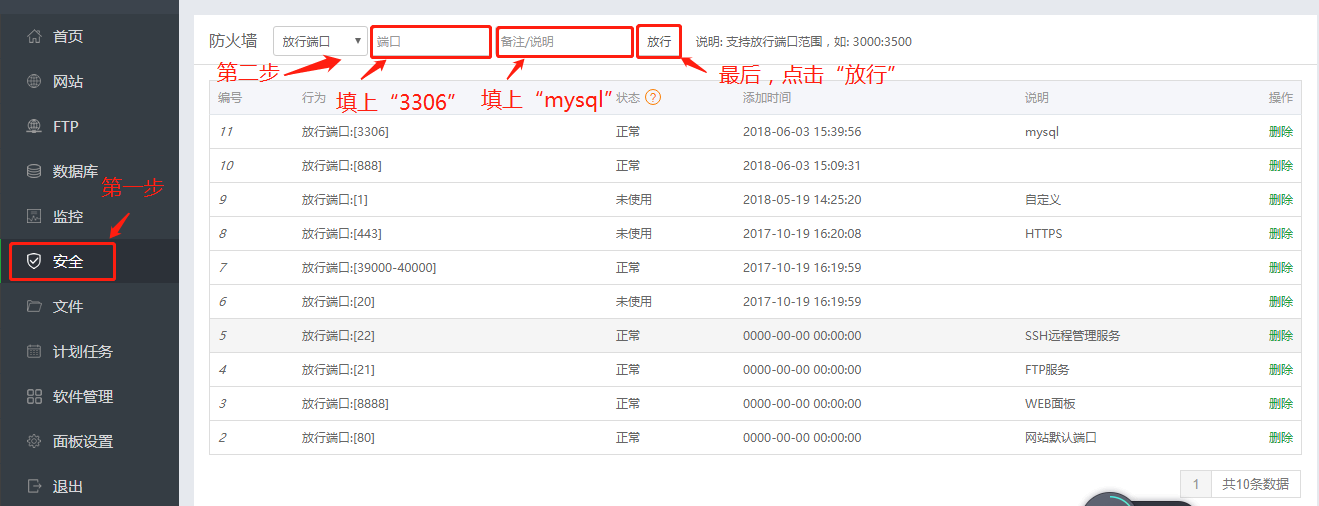Image resolution: width=1319 pixels, height=506 pixels.
Task: Click the globe icon beside 网站
Action: coord(34,81)
